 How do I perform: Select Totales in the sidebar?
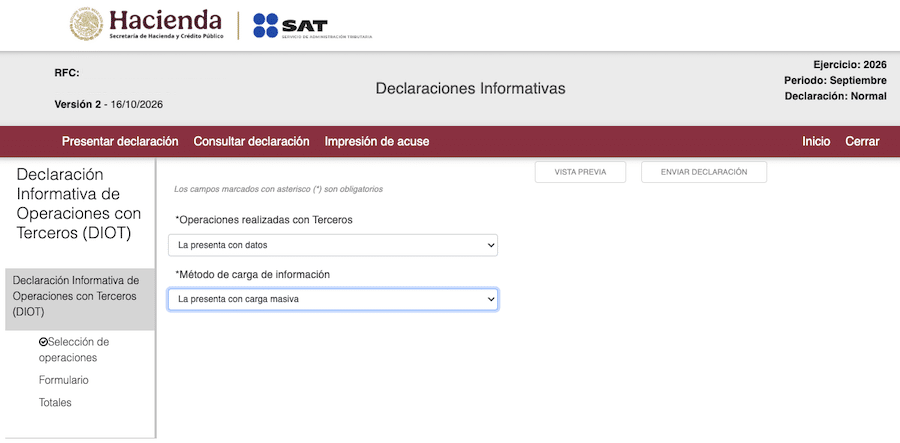pyautogui.click(x=55, y=403)
